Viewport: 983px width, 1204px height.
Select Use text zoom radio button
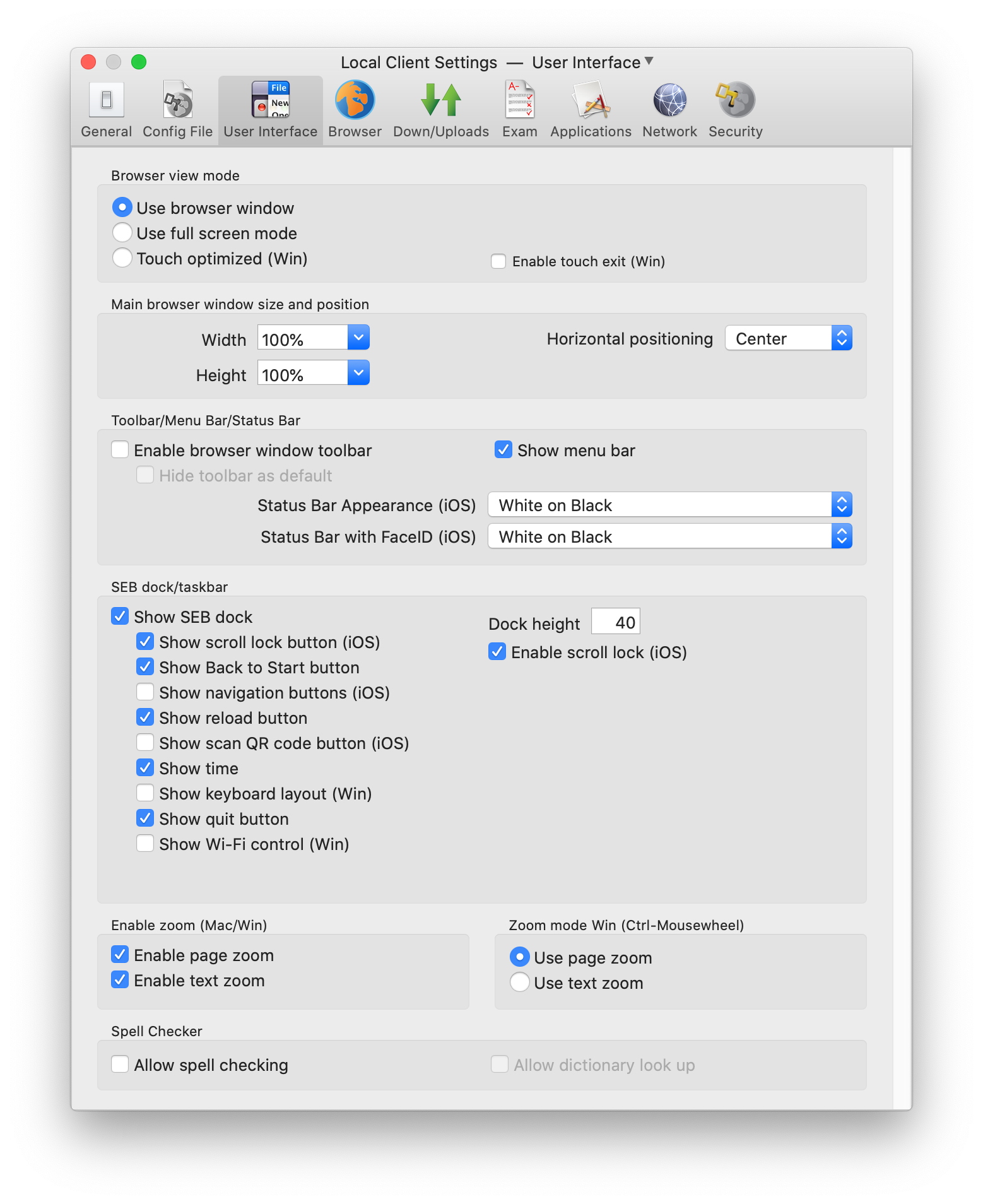click(520, 983)
